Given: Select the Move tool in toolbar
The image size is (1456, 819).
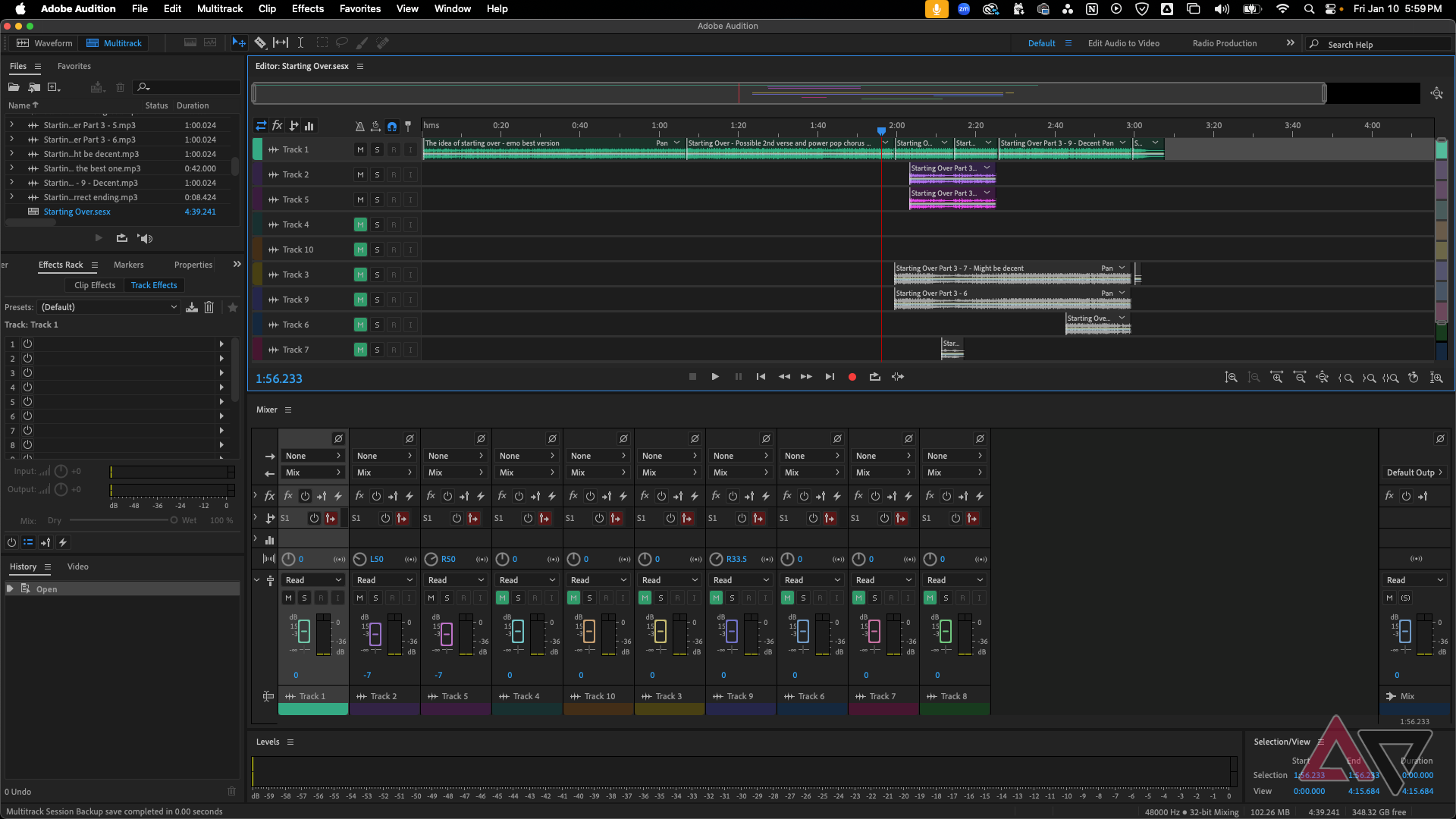Looking at the screenshot, I should tap(239, 43).
